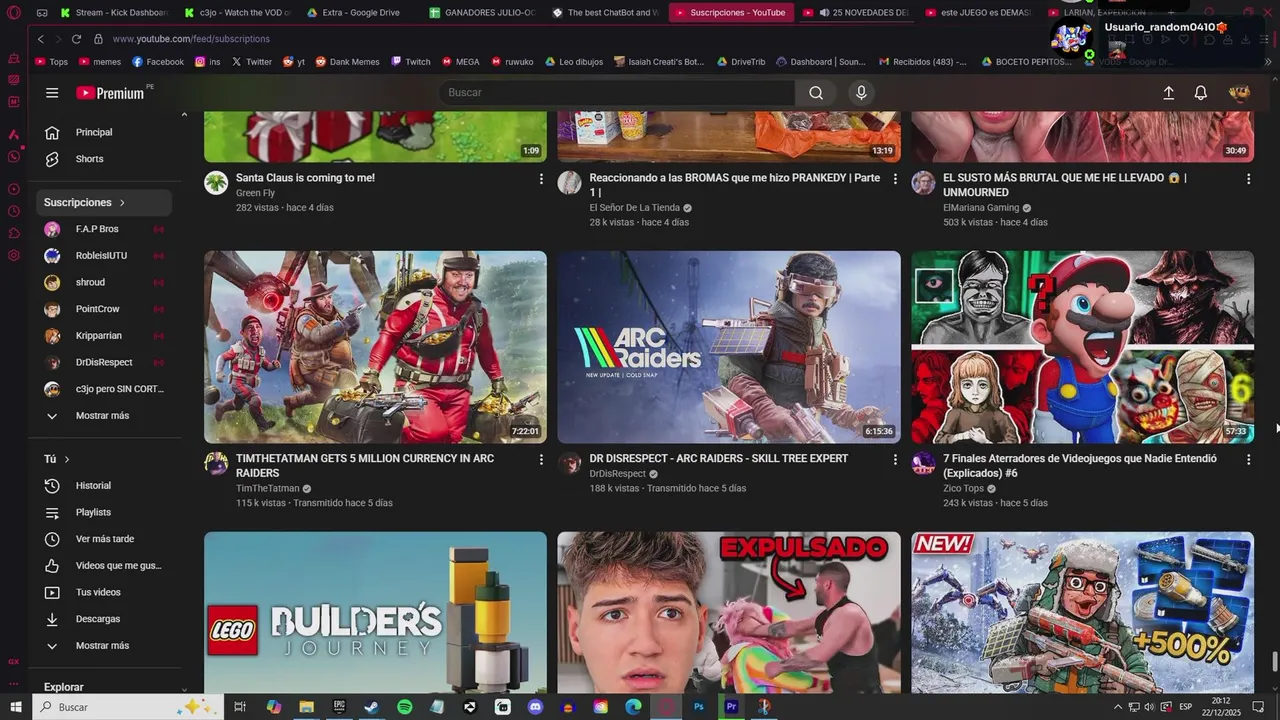
Task: Open shroud channel in sidebar
Action: (x=104, y=282)
